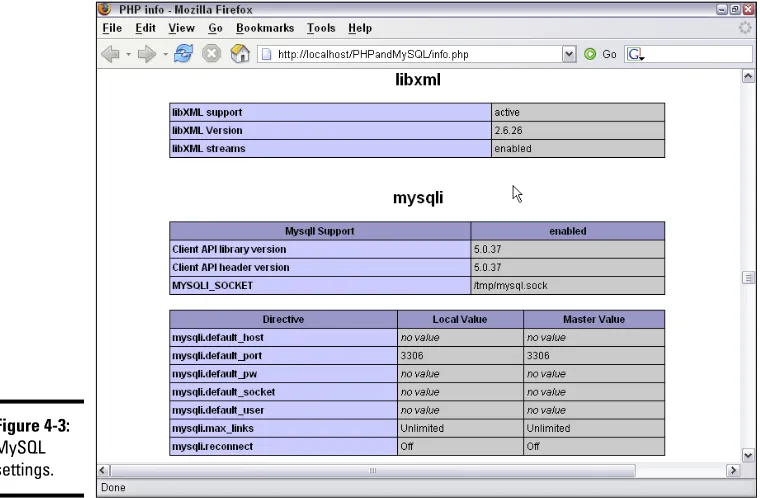This screenshot has height=498, width=760.
Task: Click the vertical scrollbar down arrow
Action: pos(748,455)
